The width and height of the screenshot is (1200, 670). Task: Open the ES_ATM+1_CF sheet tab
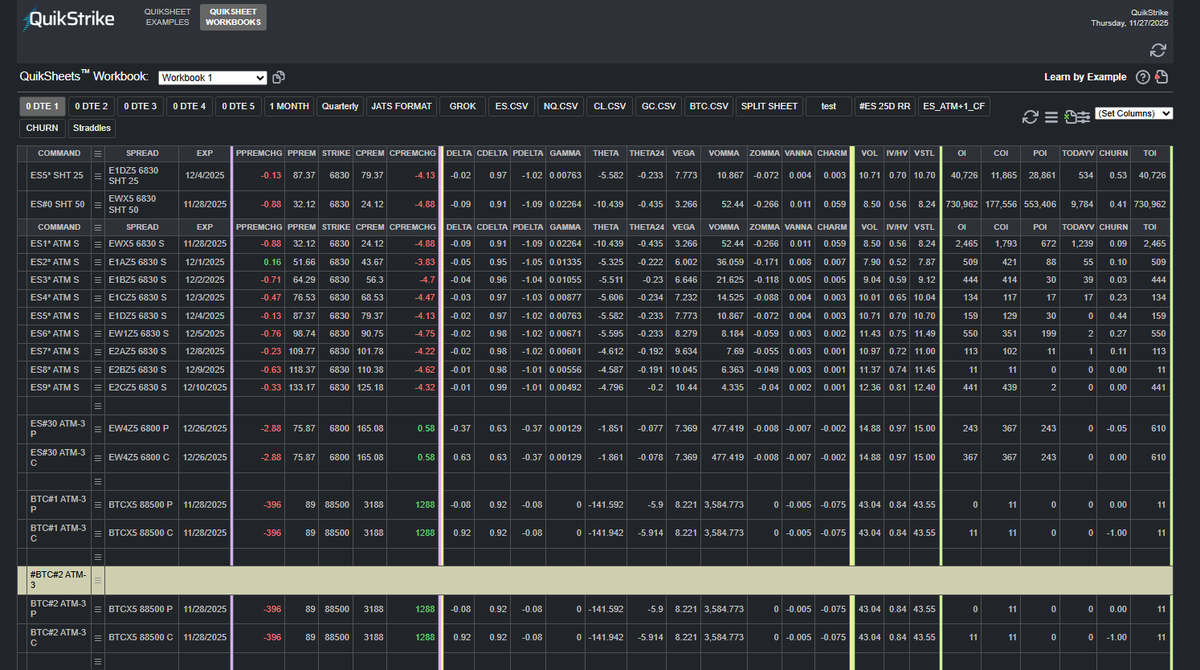[x=954, y=106]
